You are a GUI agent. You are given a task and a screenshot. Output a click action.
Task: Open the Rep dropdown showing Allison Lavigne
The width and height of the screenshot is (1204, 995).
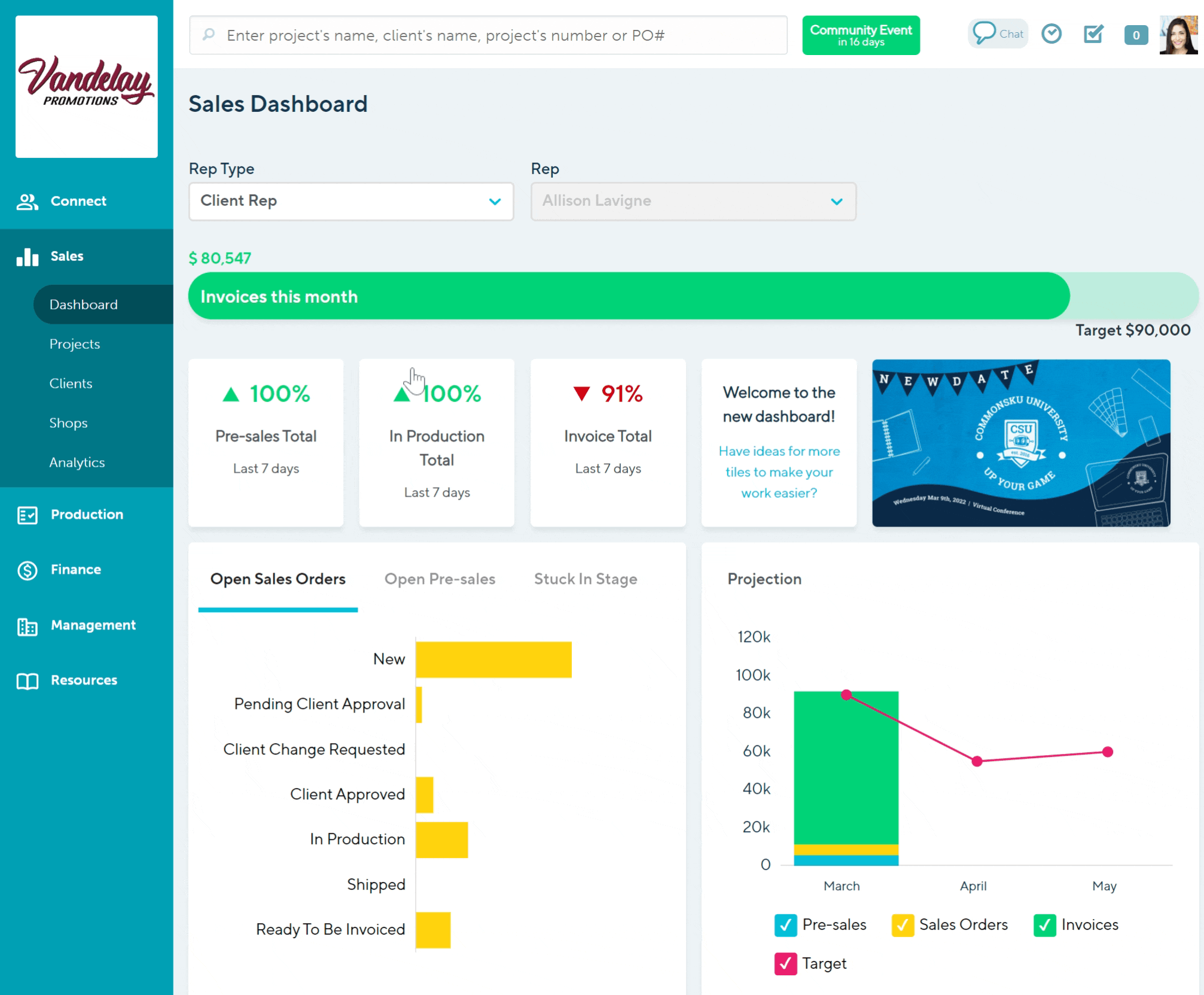pyautogui.click(x=693, y=202)
